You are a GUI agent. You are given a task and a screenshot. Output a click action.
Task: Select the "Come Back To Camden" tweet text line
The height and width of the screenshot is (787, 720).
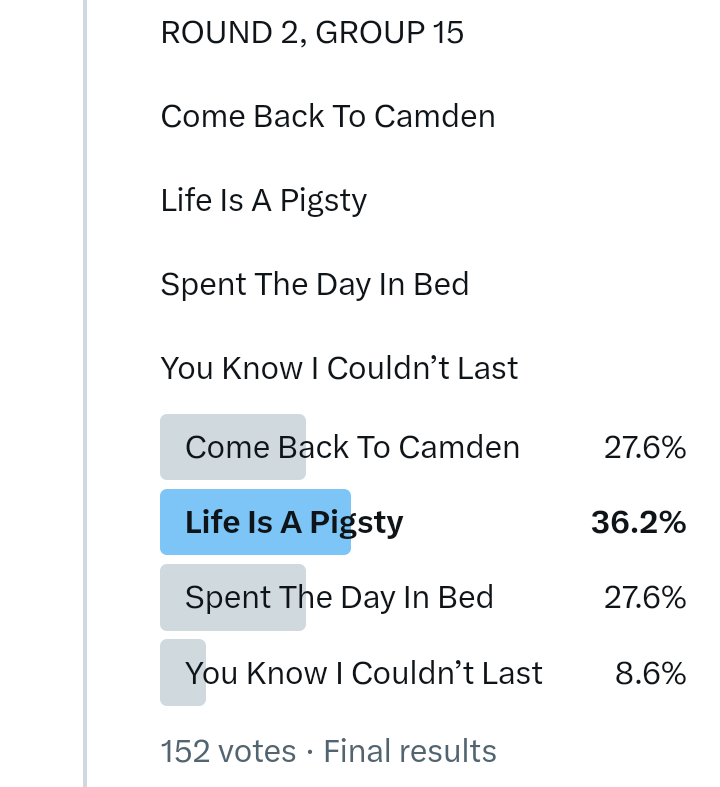point(328,117)
